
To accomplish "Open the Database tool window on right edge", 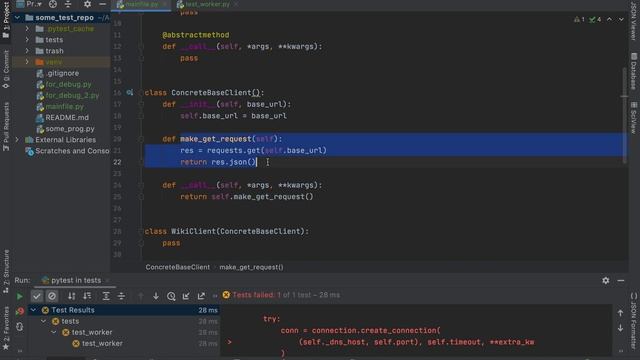I will point(633,71).
